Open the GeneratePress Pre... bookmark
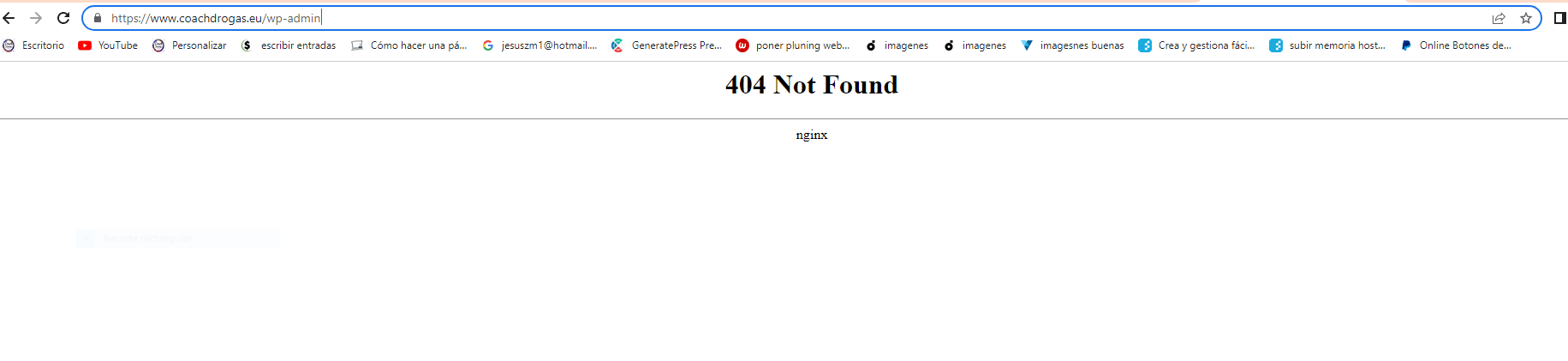Screen dimensions: 1568x361 pyautogui.click(x=666, y=45)
